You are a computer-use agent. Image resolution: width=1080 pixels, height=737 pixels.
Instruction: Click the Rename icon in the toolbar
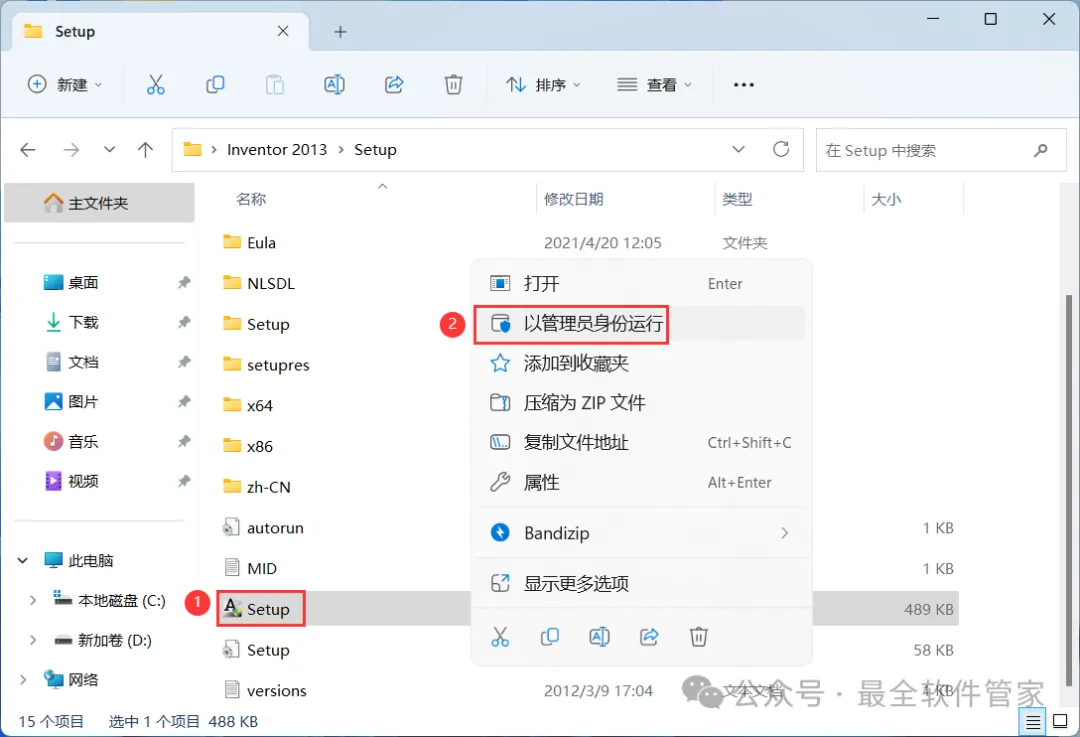point(334,85)
